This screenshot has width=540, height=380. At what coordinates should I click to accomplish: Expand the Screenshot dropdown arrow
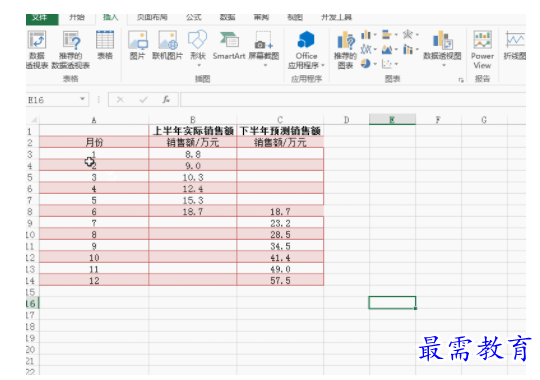(x=265, y=65)
